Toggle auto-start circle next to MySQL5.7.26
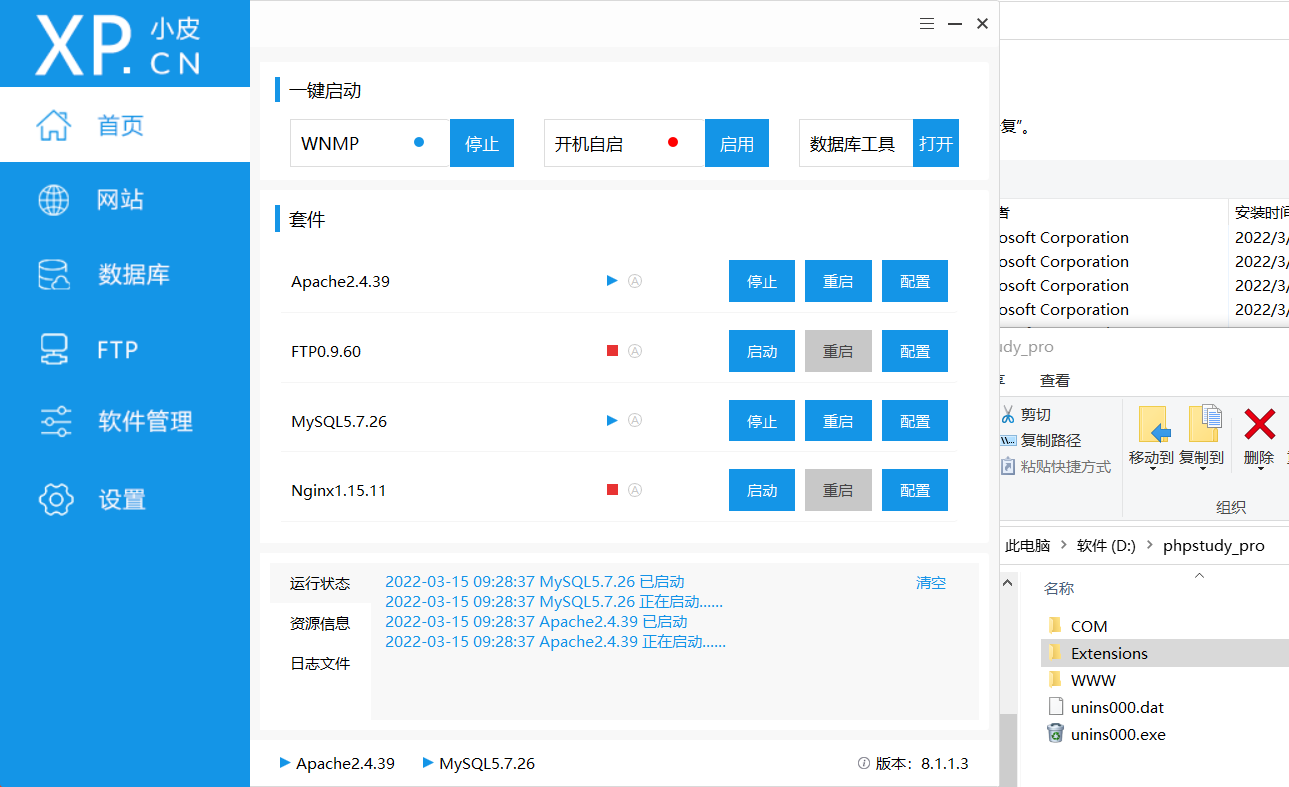1289x787 pixels. coord(635,421)
